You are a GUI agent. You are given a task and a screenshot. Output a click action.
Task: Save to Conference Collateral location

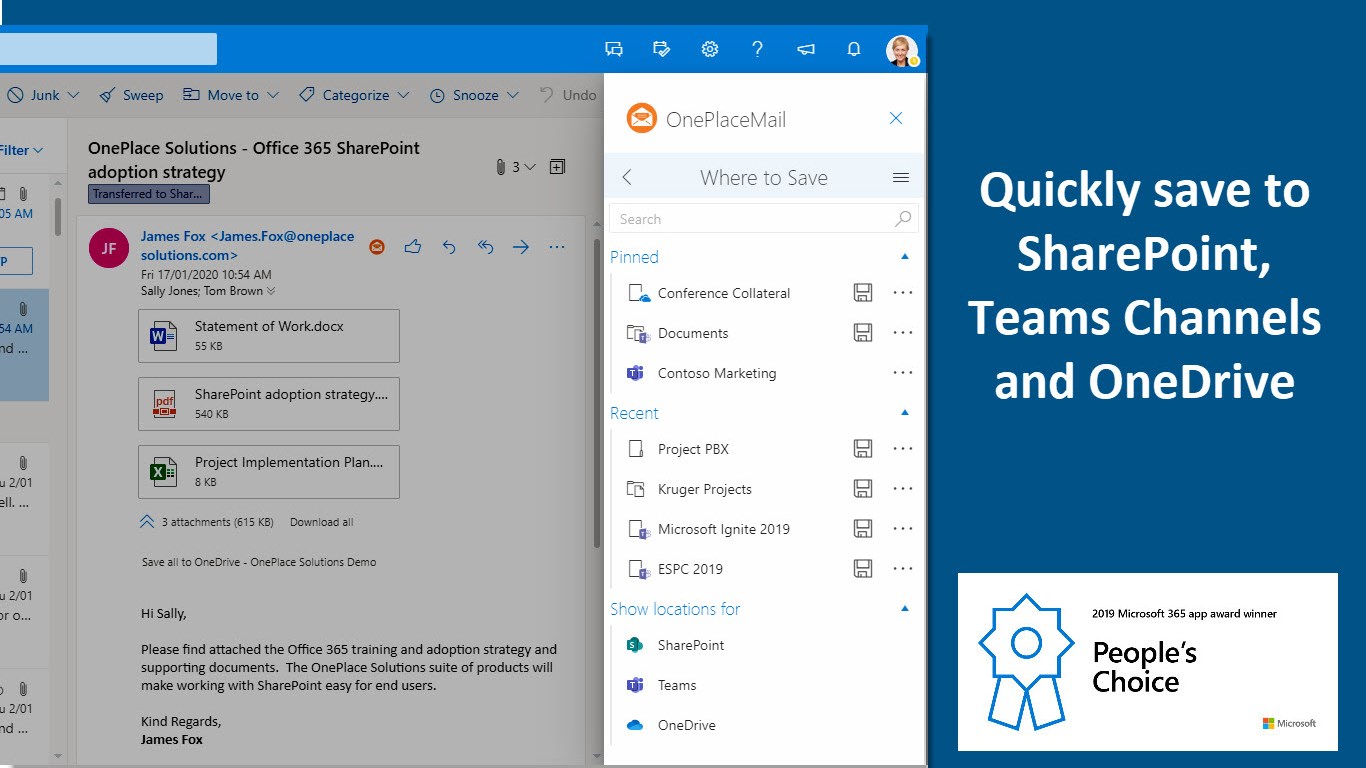pos(863,293)
